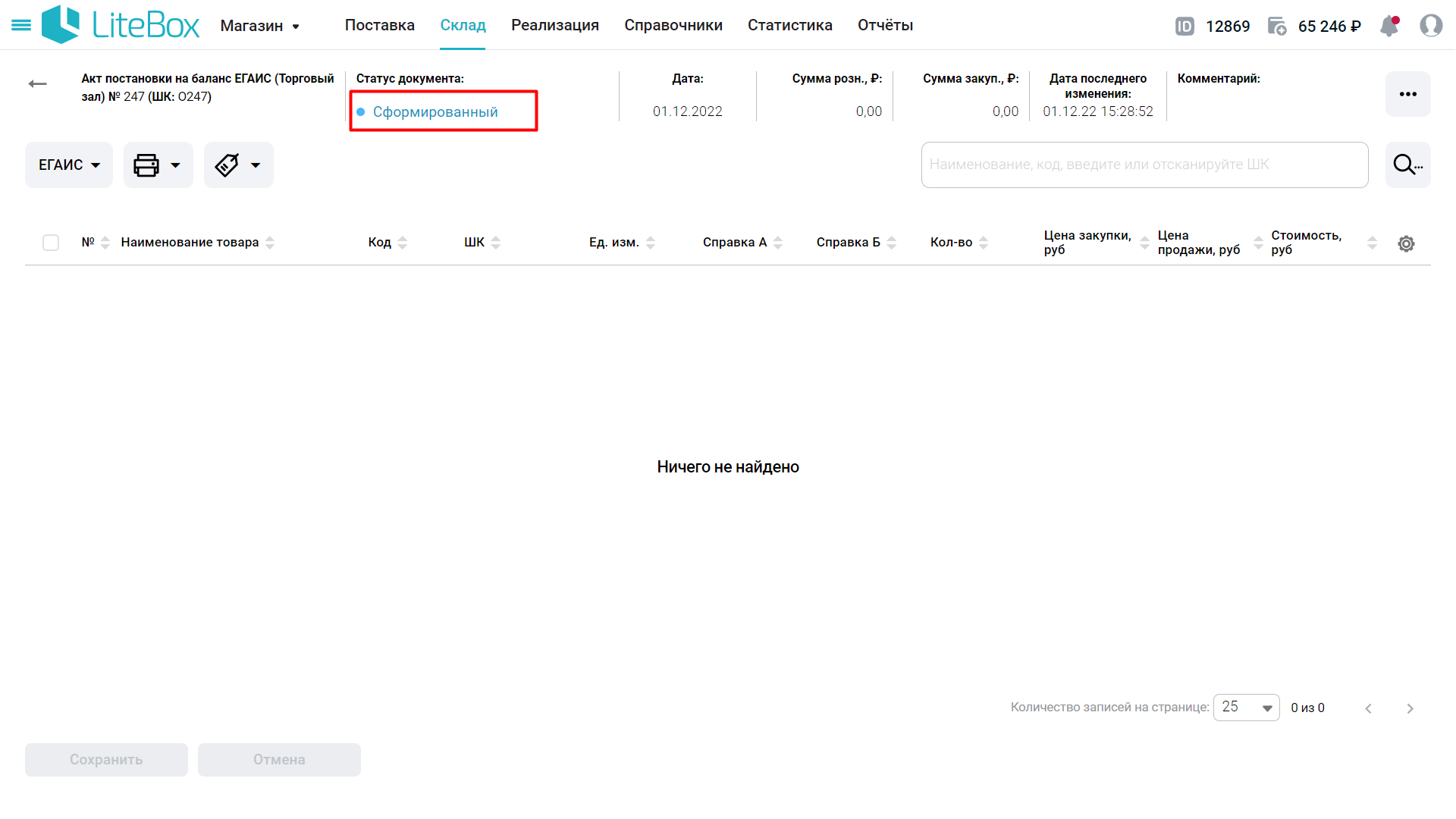Open the price tag dropdown

[x=238, y=165]
